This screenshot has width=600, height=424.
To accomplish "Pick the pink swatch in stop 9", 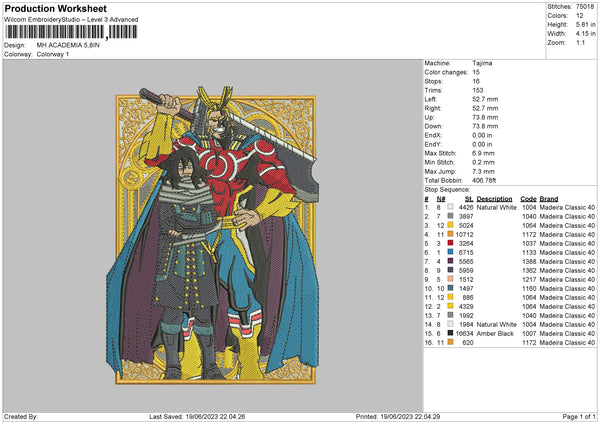I will pos(451,279).
